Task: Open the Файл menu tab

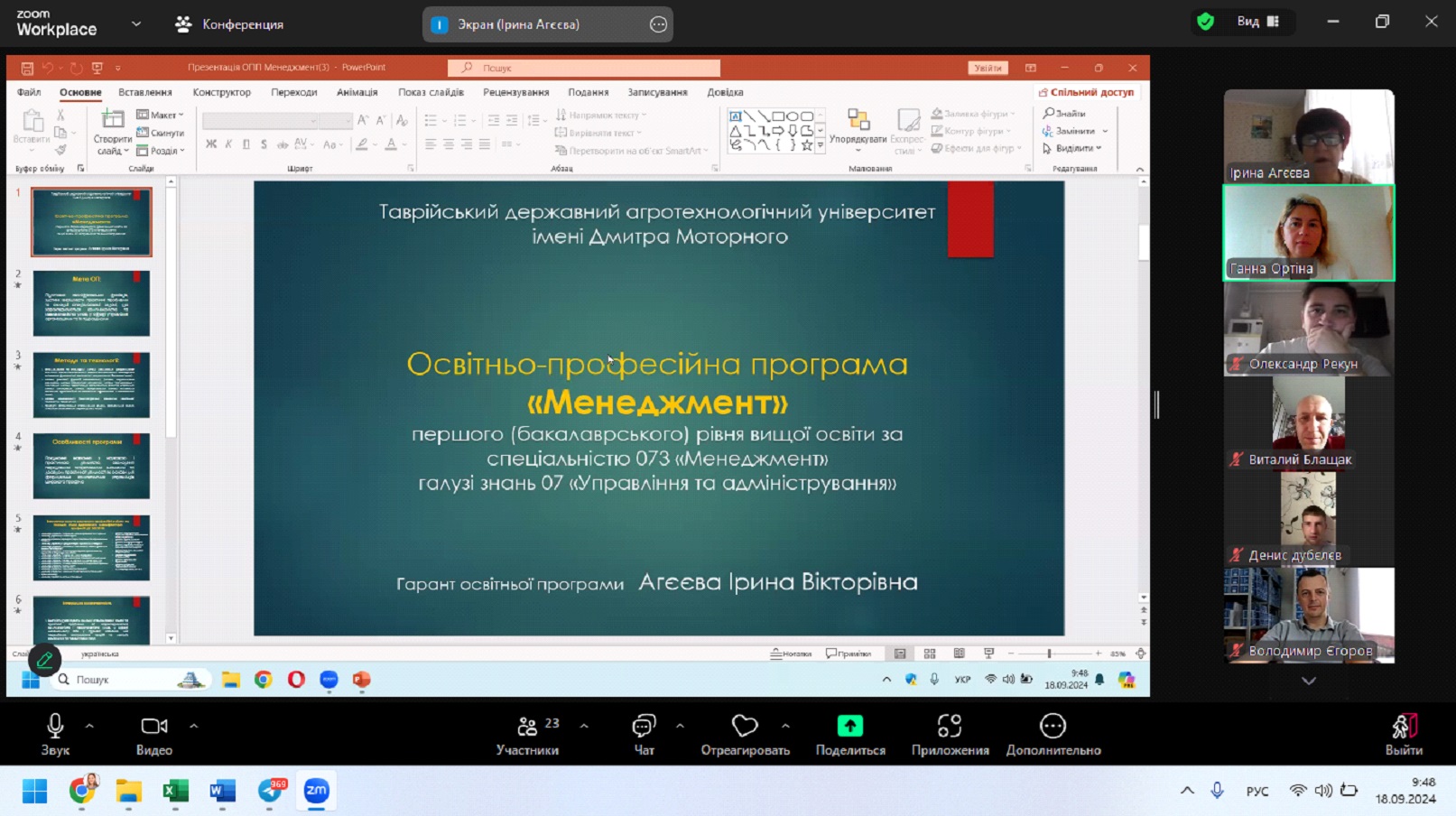Action: pyautogui.click(x=29, y=92)
